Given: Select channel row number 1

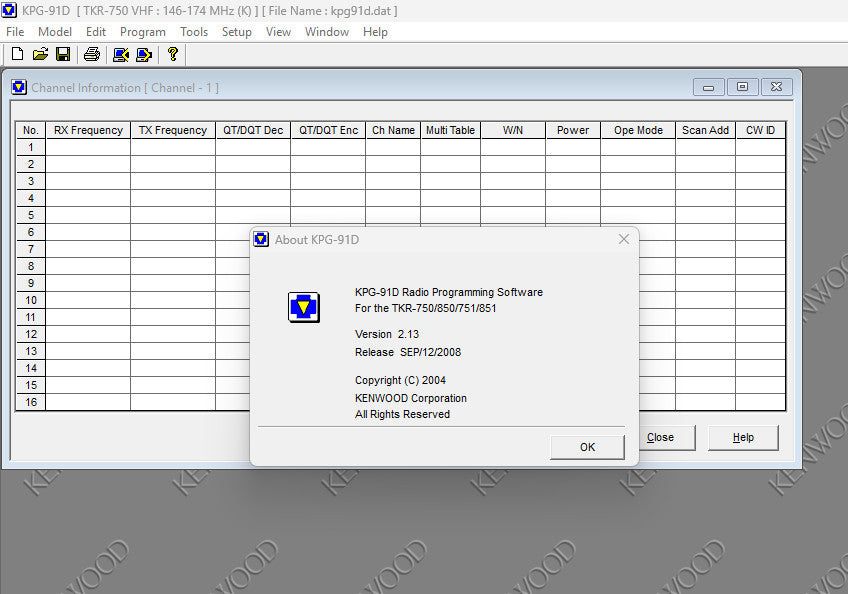Looking at the screenshot, I should tap(31, 147).
